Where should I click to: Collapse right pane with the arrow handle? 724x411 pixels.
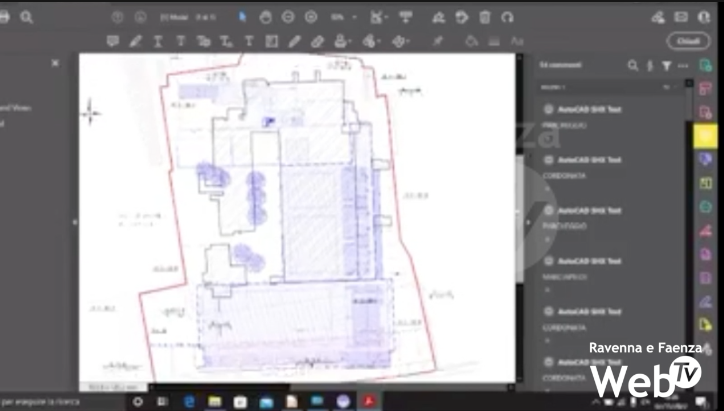529,222
